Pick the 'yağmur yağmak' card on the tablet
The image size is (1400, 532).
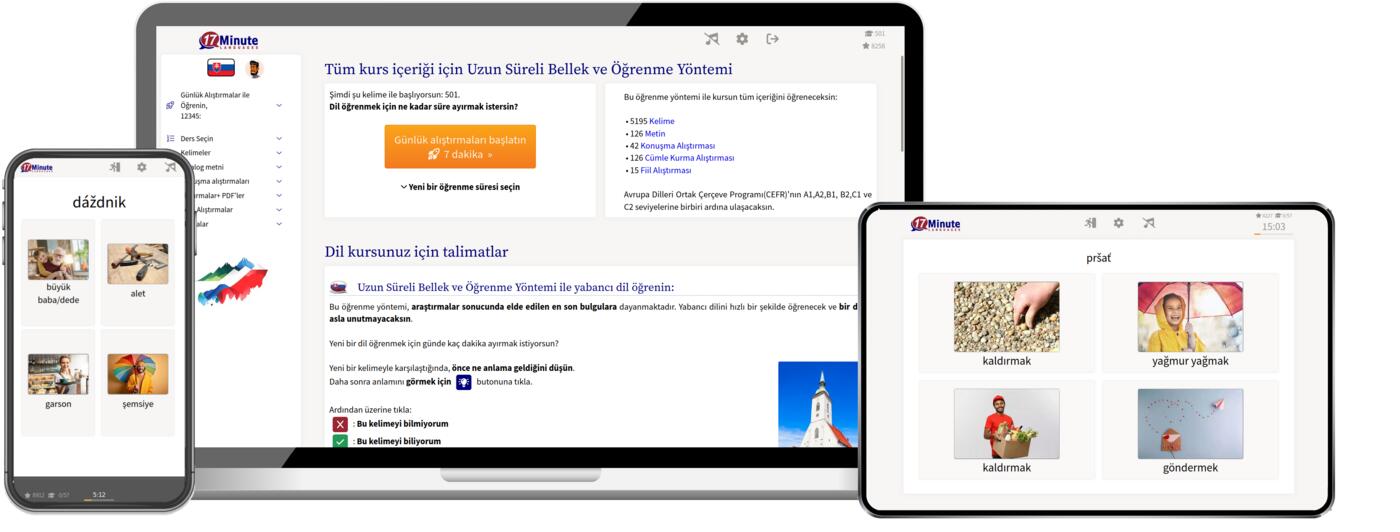(x=1190, y=324)
